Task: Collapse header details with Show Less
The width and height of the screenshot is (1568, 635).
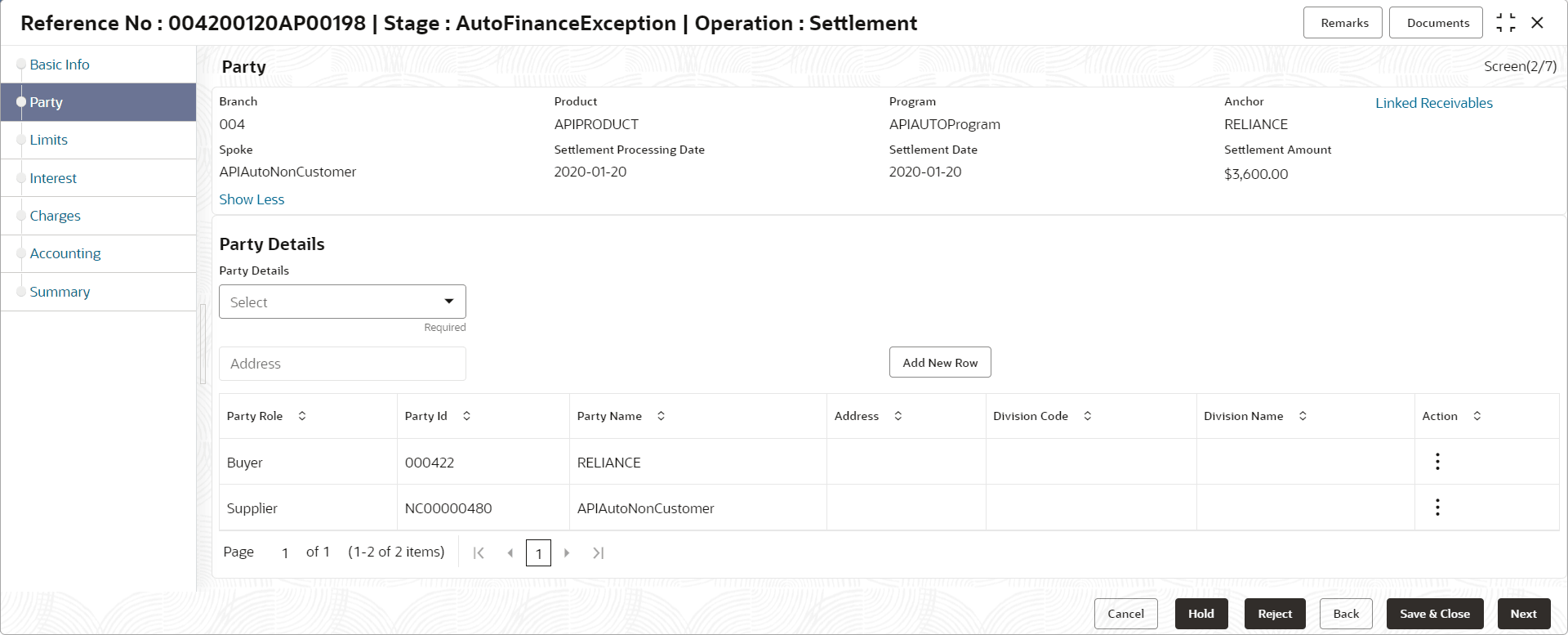Action: (252, 199)
